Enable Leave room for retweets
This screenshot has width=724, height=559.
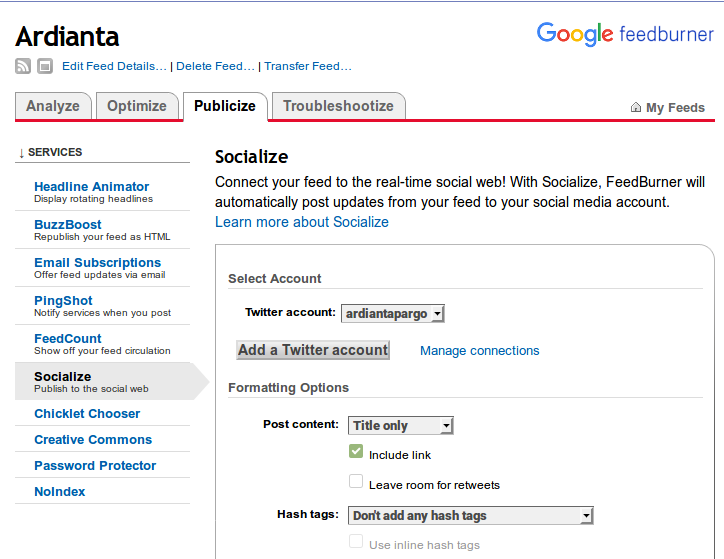tap(356, 483)
